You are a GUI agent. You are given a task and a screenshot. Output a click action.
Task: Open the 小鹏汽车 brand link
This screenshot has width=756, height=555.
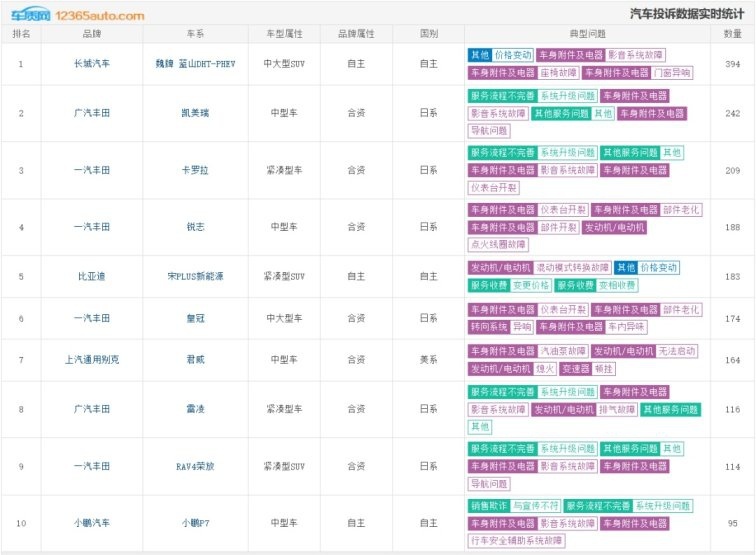(92, 523)
